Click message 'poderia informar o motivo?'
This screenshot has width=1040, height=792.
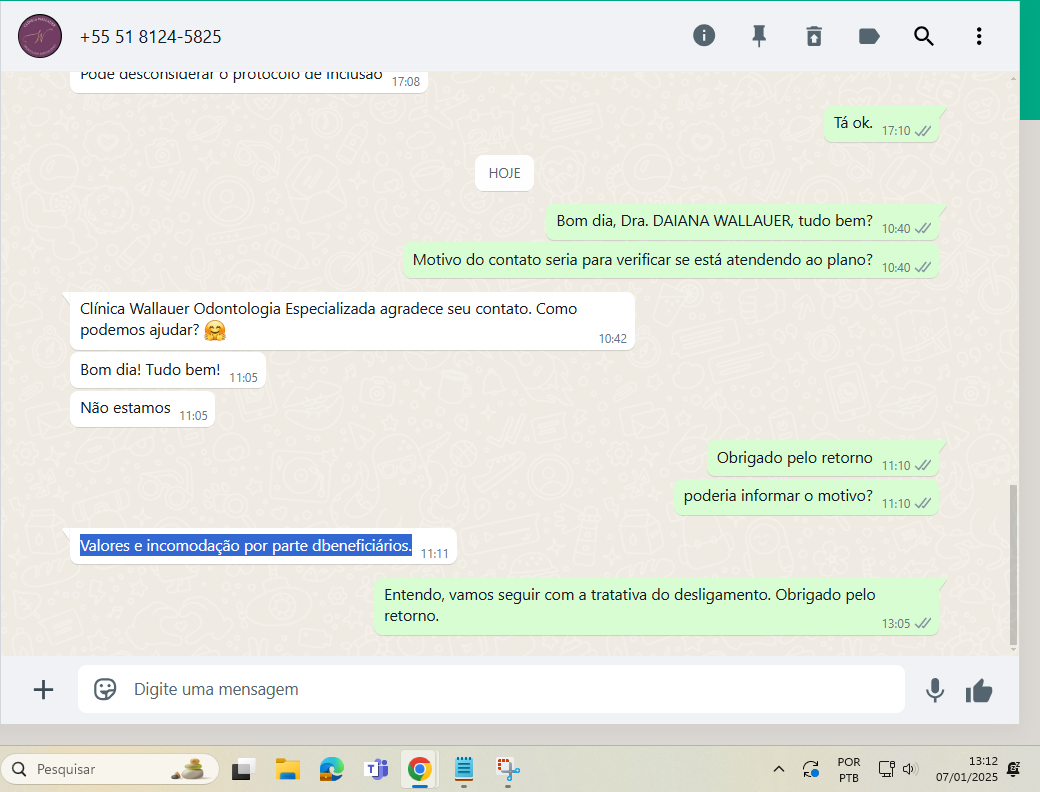tap(807, 497)
